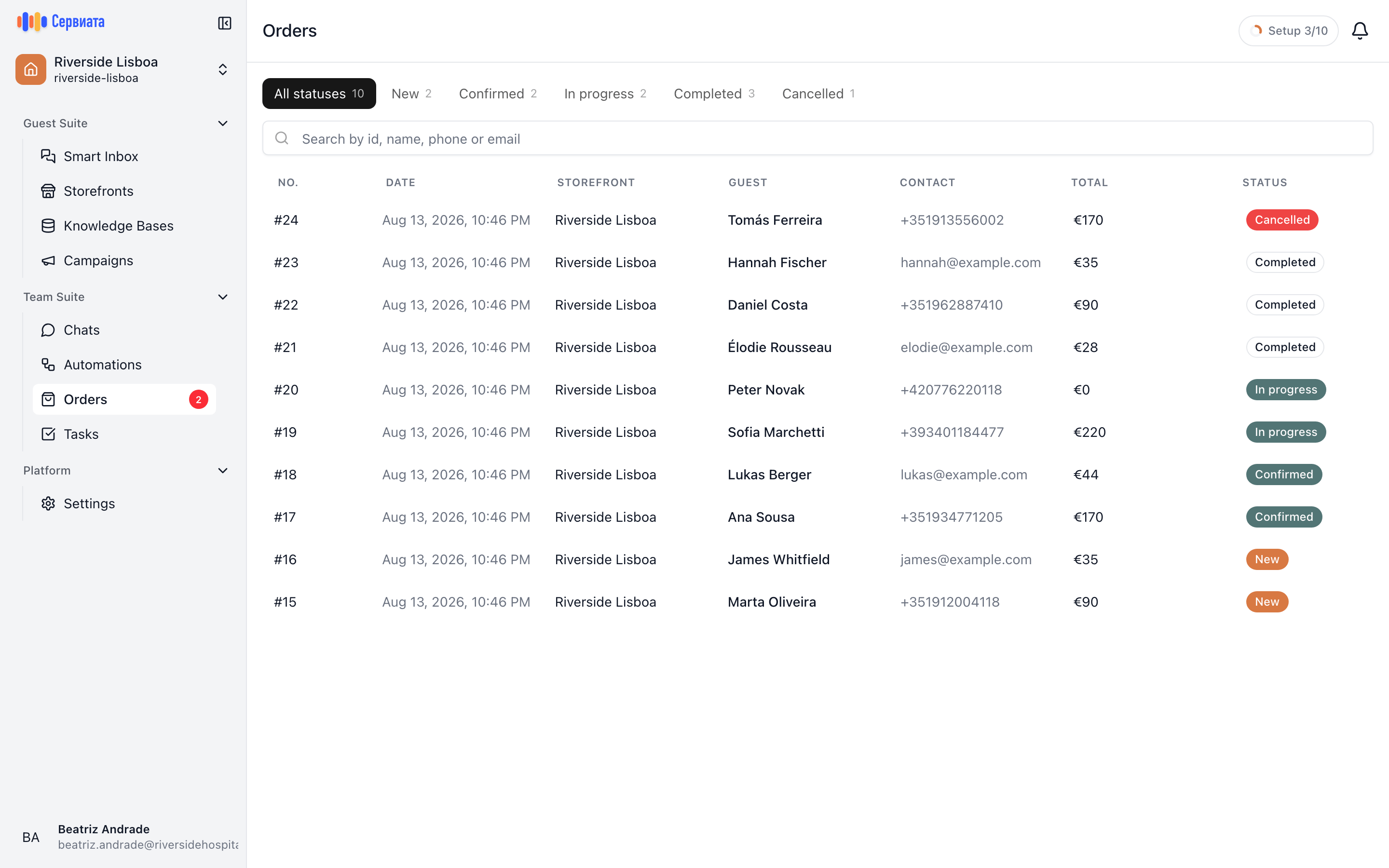The width and height of the screenshot is (1389, 868).
Task: Open Beatriz Andrade's user profile
Action: [123, 837]
